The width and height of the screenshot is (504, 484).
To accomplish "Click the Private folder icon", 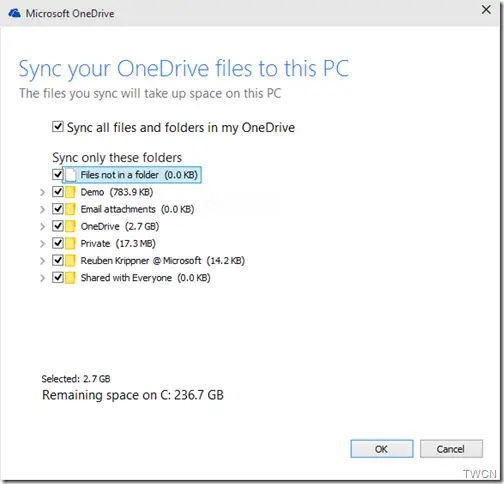I will (x=70, y=244).
